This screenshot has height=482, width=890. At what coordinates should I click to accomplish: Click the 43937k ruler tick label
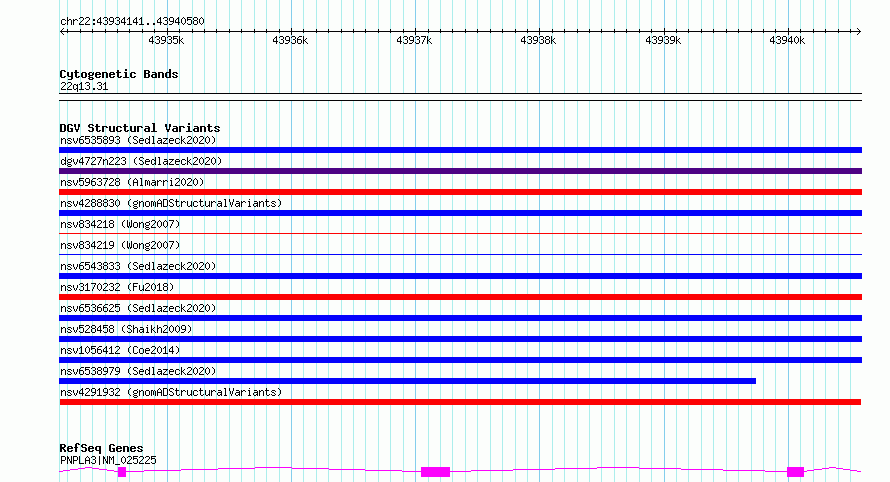tap(414, 40)
